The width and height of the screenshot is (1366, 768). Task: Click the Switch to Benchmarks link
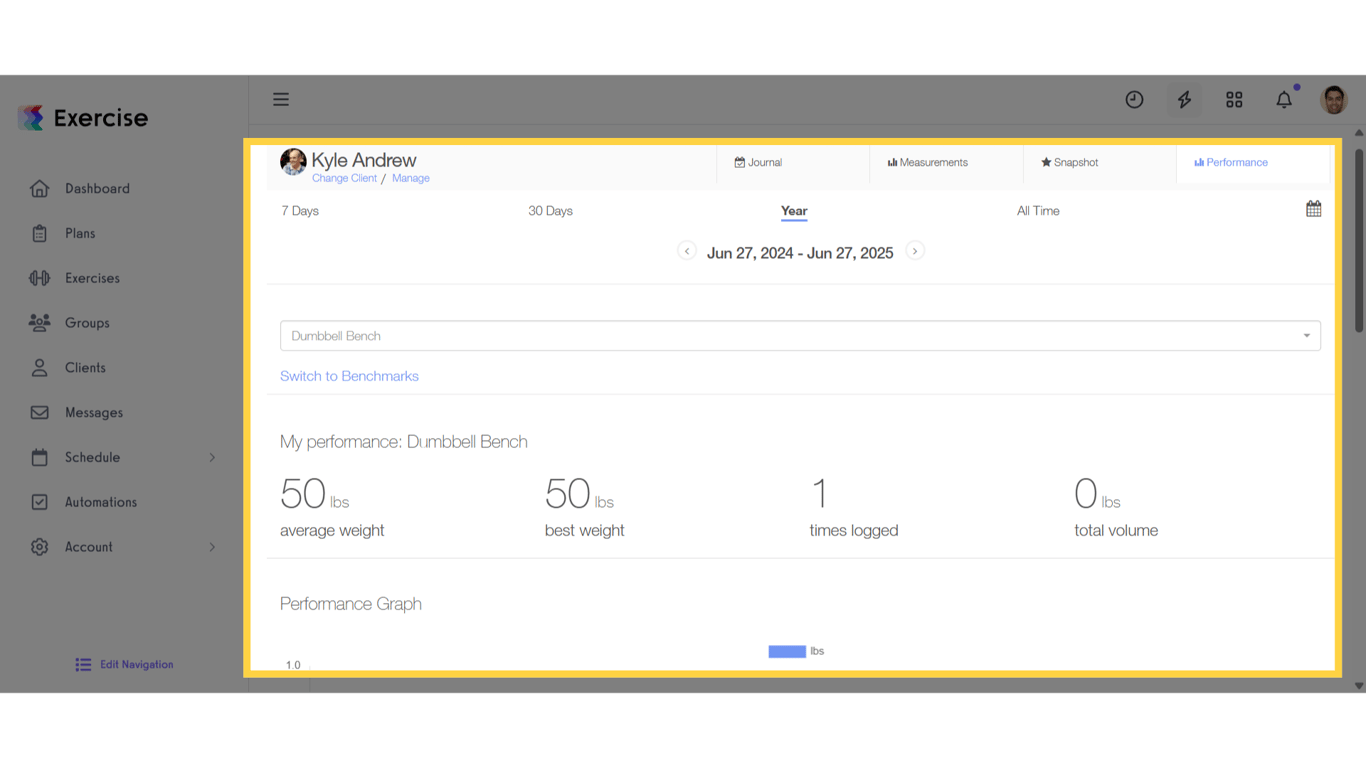coord(349,375)
